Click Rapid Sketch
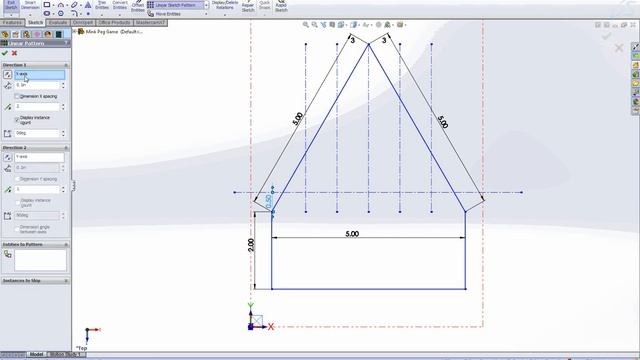 tap(281, 6)
